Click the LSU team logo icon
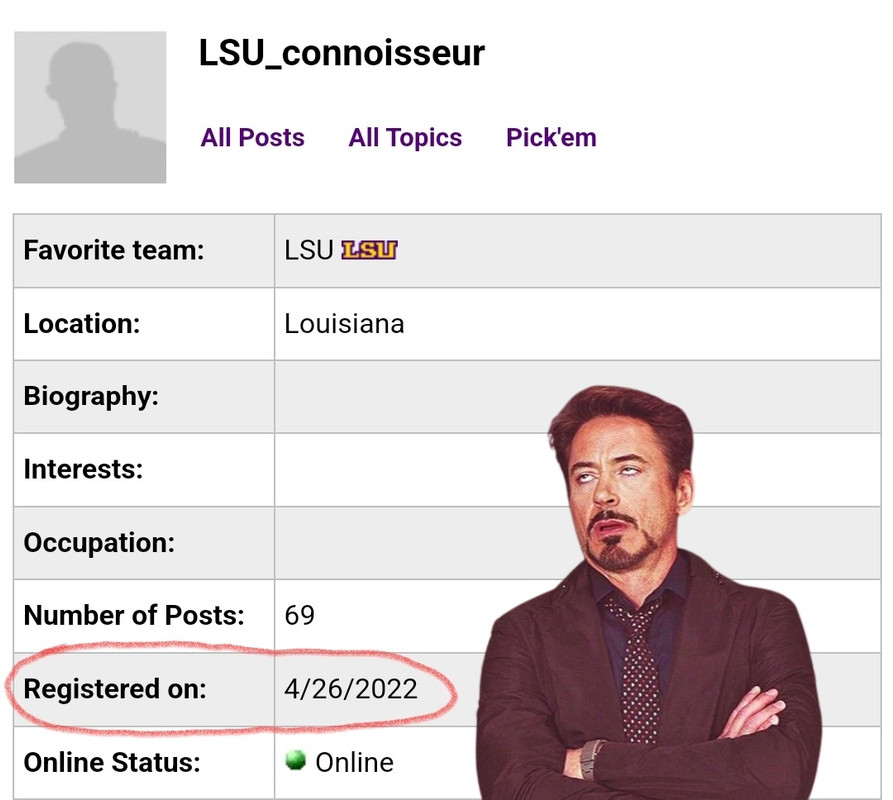The width and height of the screenshot is (893, 800). [x=369, y=250]
